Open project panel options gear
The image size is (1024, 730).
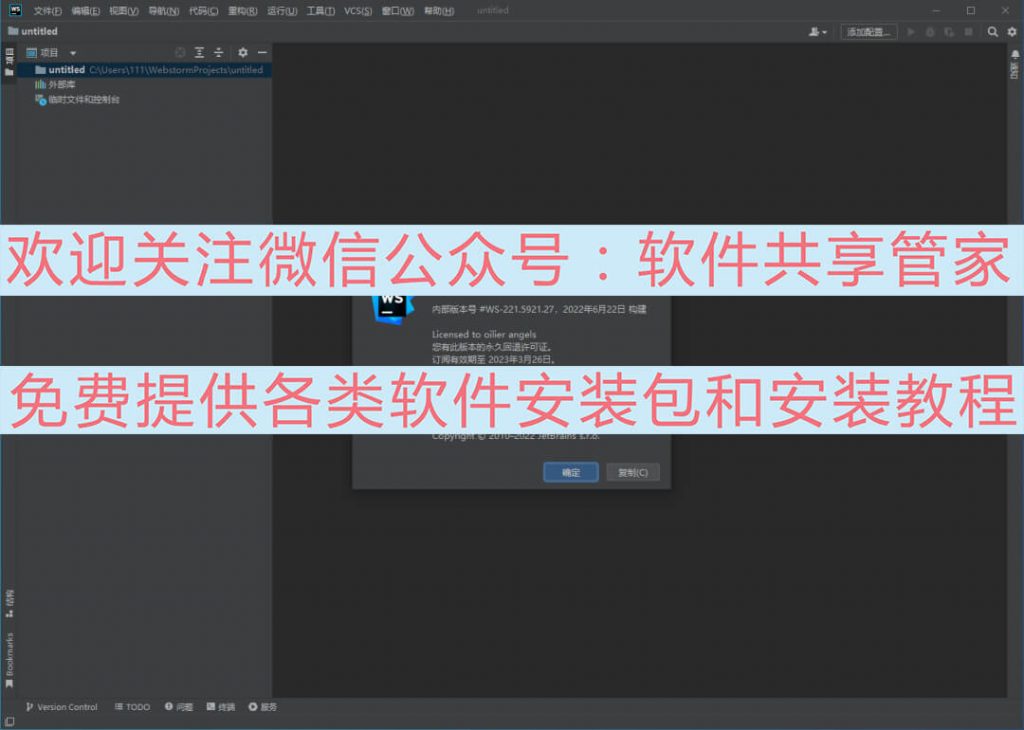pyautogui.click(x=243, y=52)
